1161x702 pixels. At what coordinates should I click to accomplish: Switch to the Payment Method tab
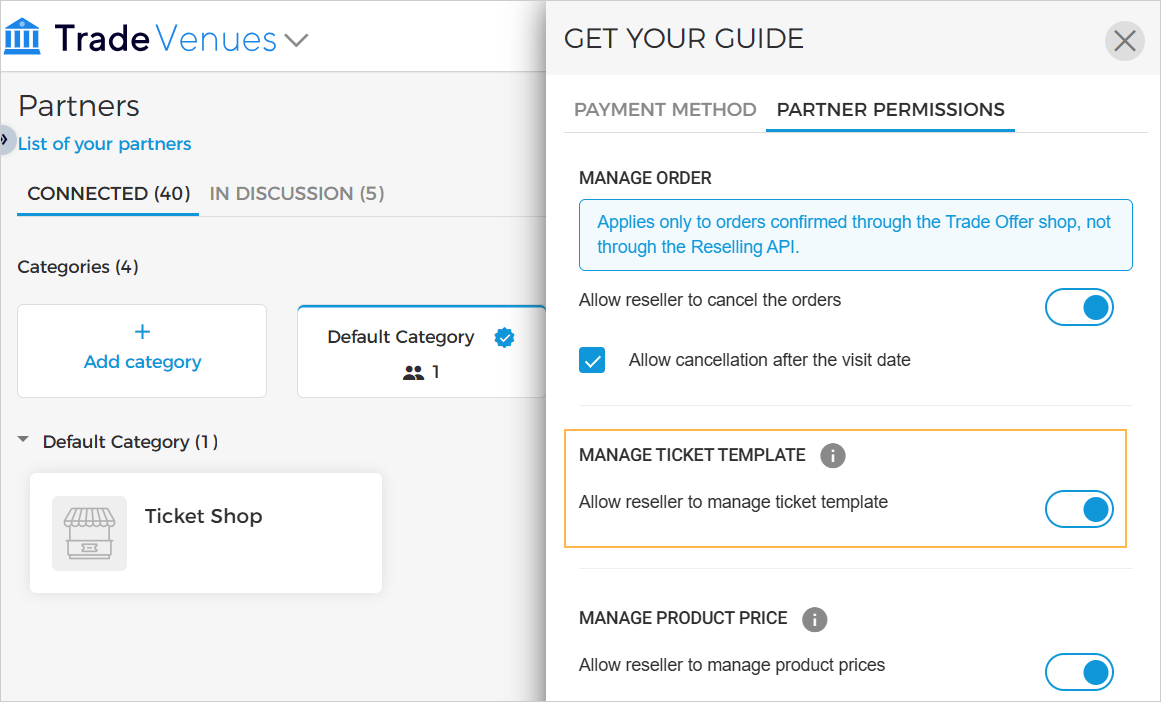click(x=665, y=110)
